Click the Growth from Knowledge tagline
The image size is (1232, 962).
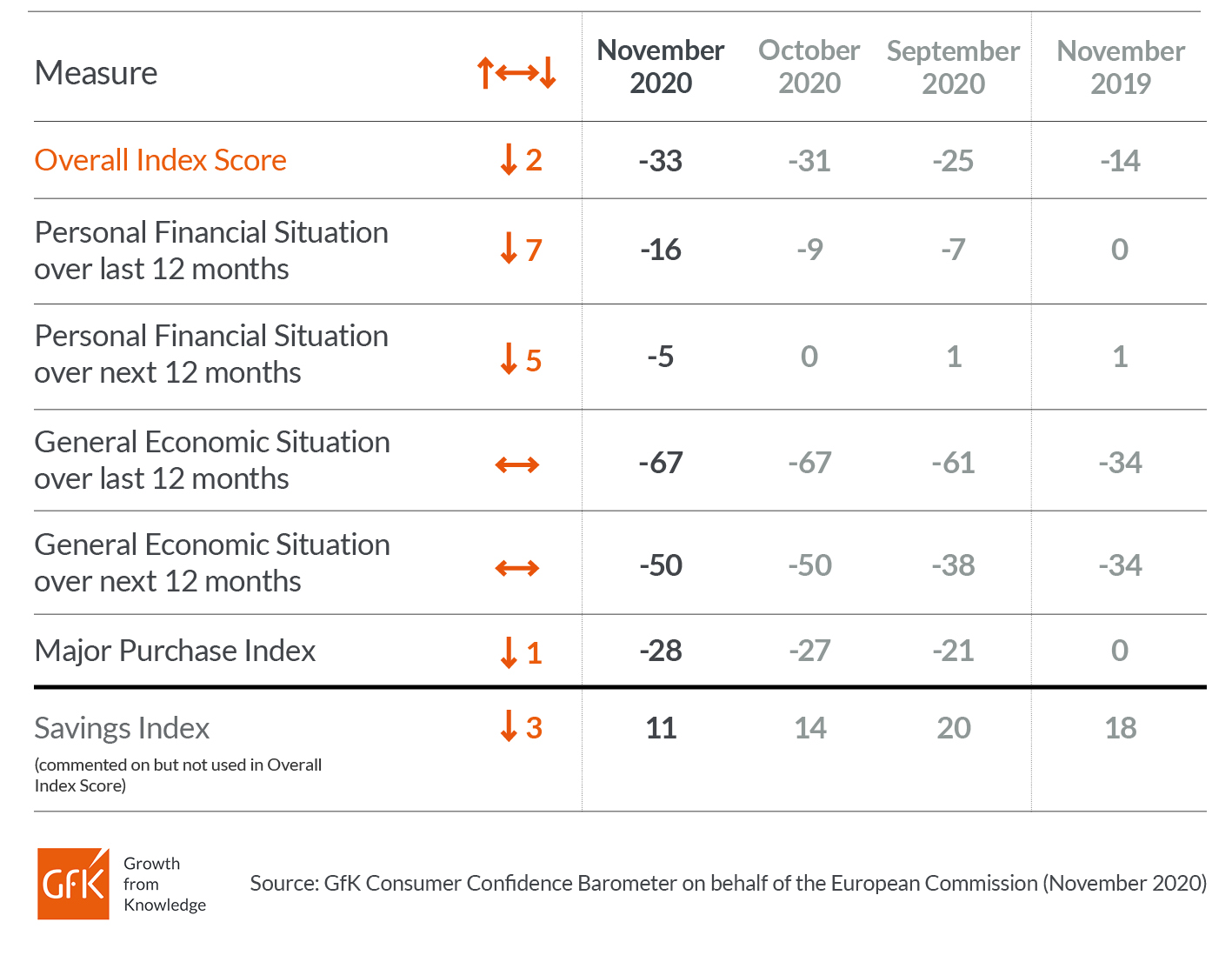click(x=164, y=884)
